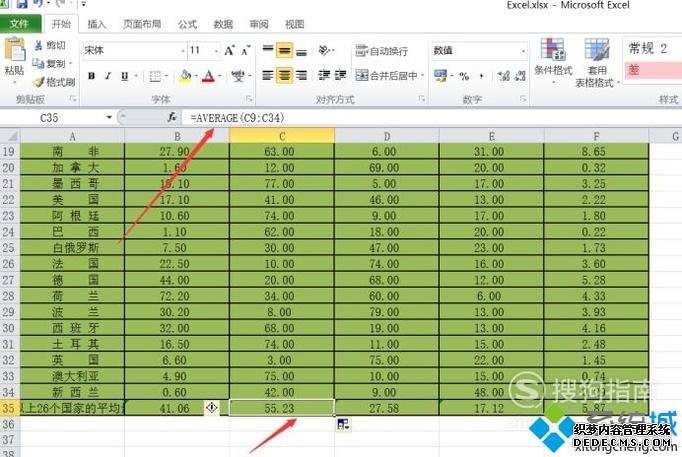Apply cell borders icon
The image size is (682, 457).
click(x=155, y=77)
